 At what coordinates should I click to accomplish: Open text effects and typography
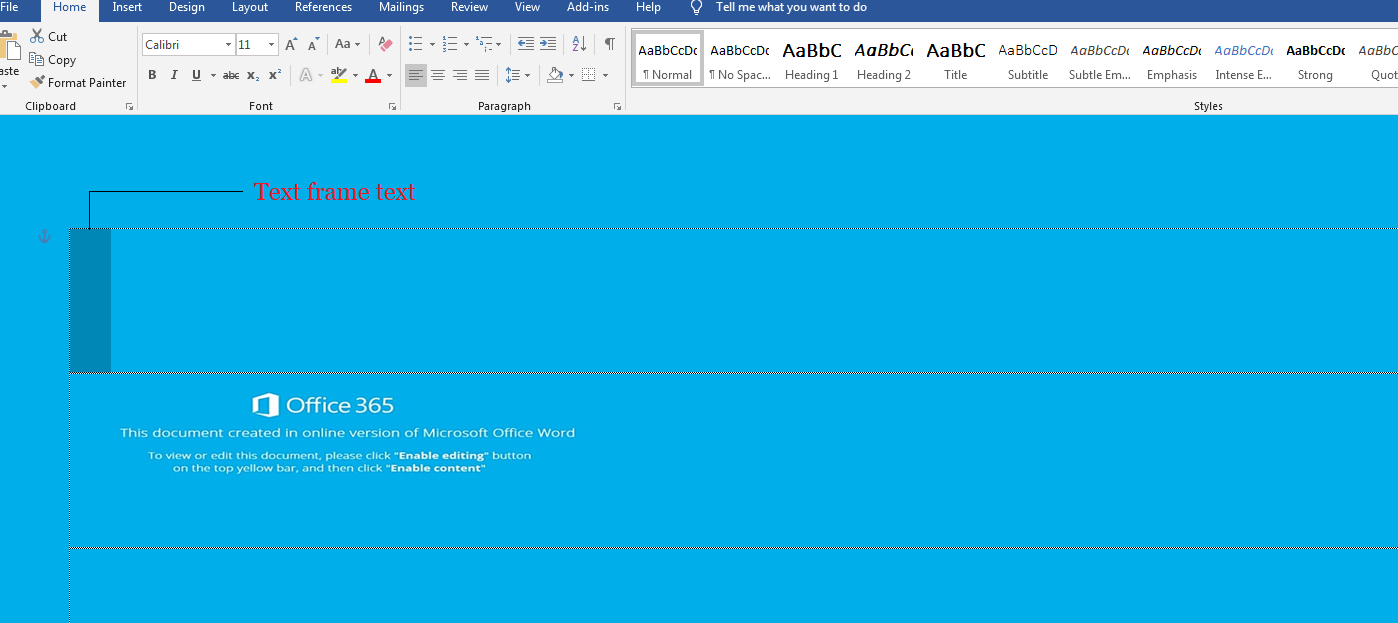pyautogui.click(x=306, y=75)
